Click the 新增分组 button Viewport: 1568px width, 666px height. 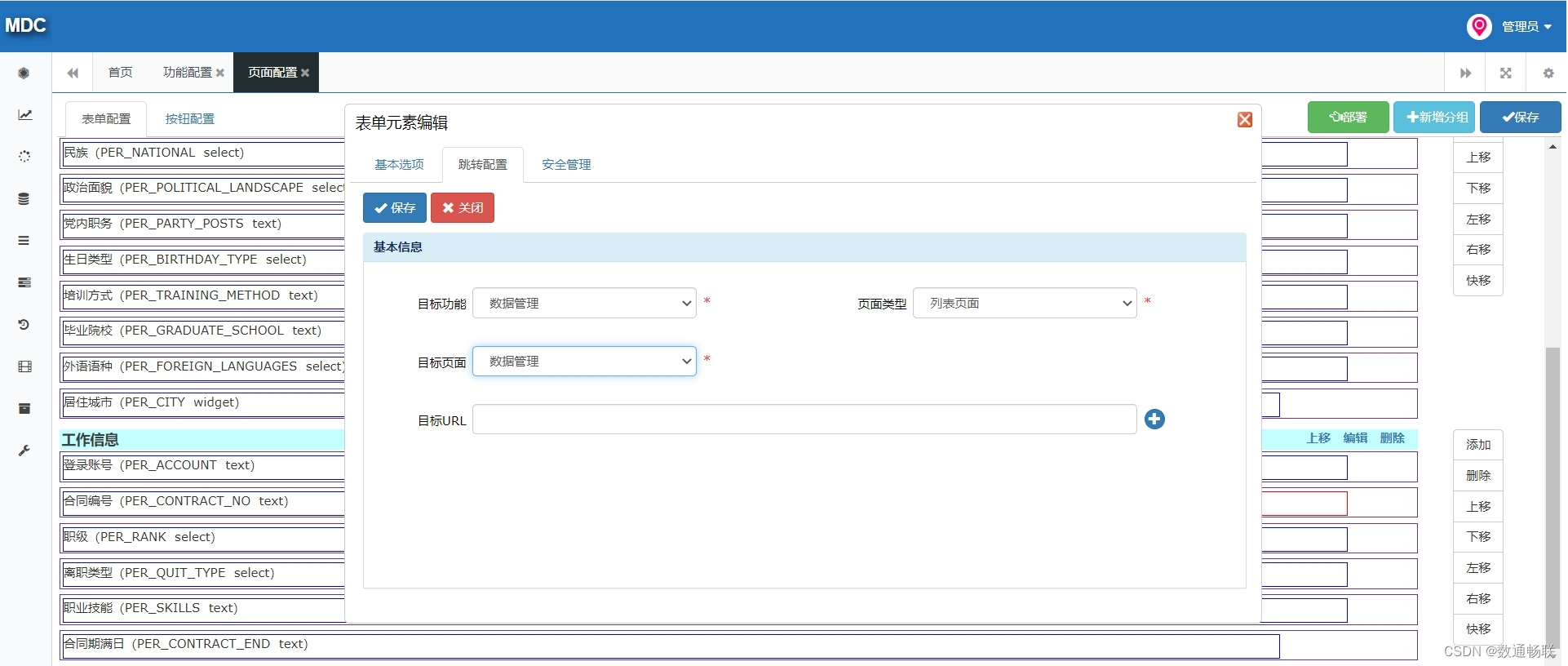pyautogui.click(x=1436, y=118)
